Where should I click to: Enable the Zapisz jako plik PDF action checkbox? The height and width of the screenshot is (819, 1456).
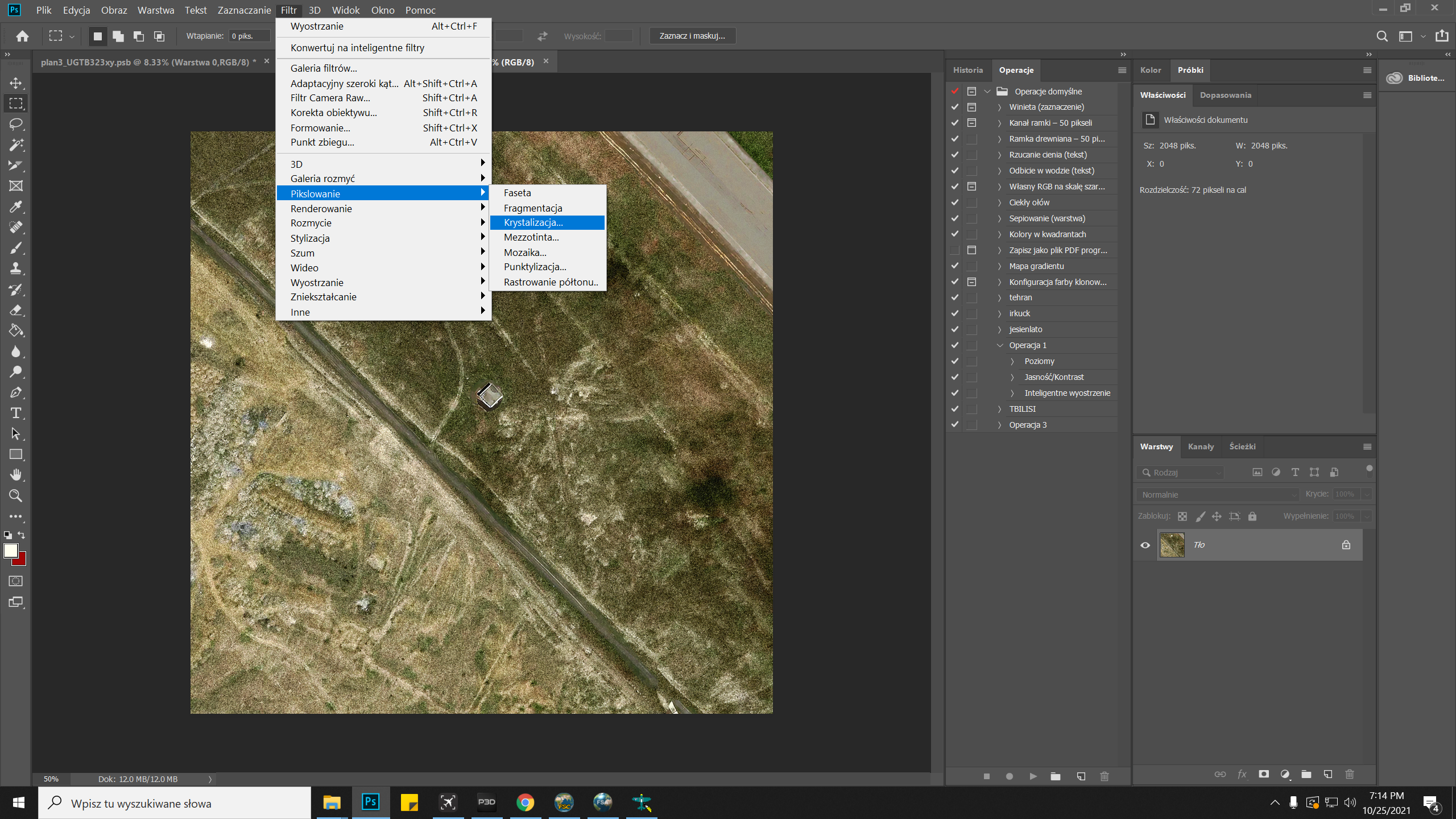pyautogui.click(x=955, y=250)
